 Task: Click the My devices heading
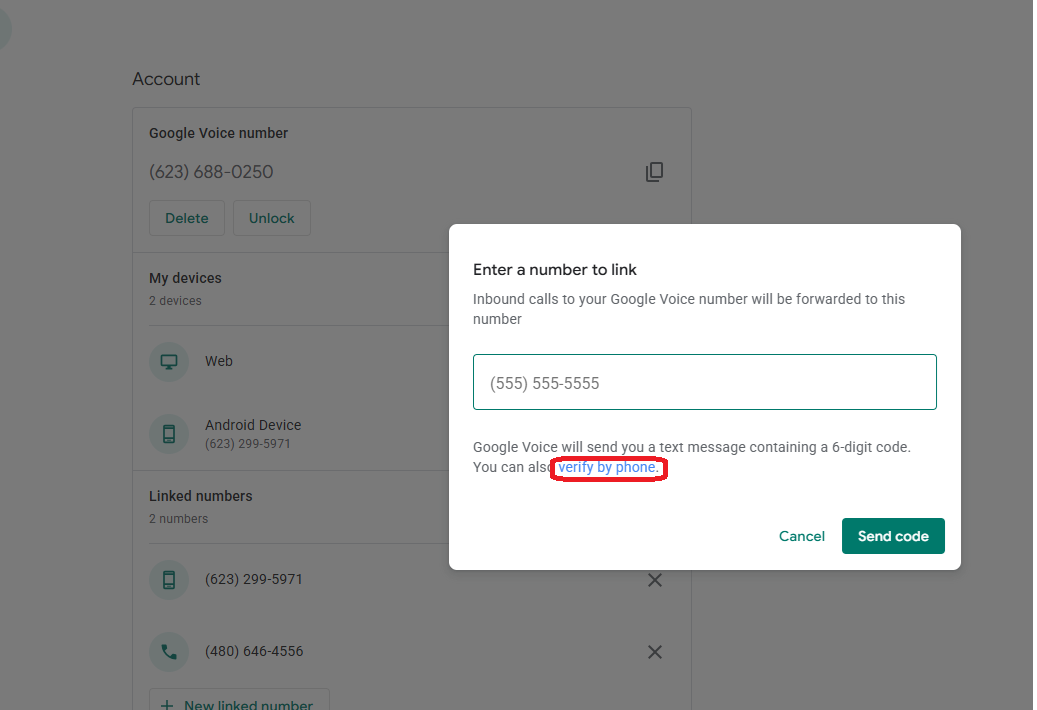click(x=185, y=278)
